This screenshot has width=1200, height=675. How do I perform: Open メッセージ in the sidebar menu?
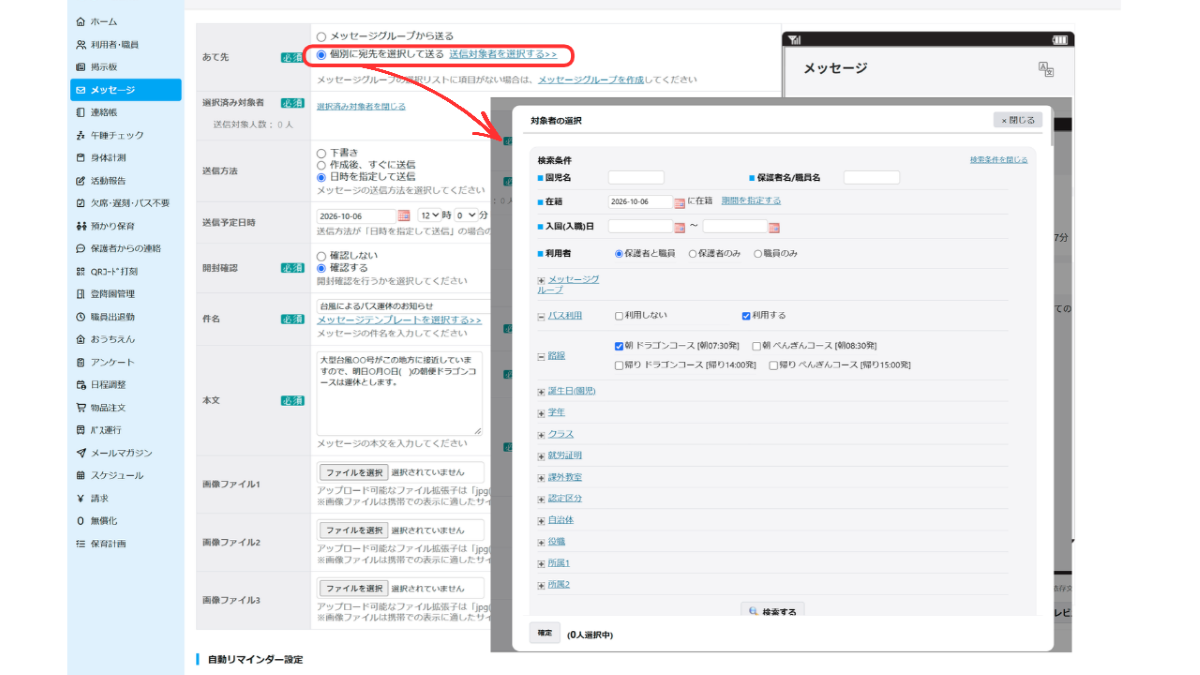(x=125, y=90)
